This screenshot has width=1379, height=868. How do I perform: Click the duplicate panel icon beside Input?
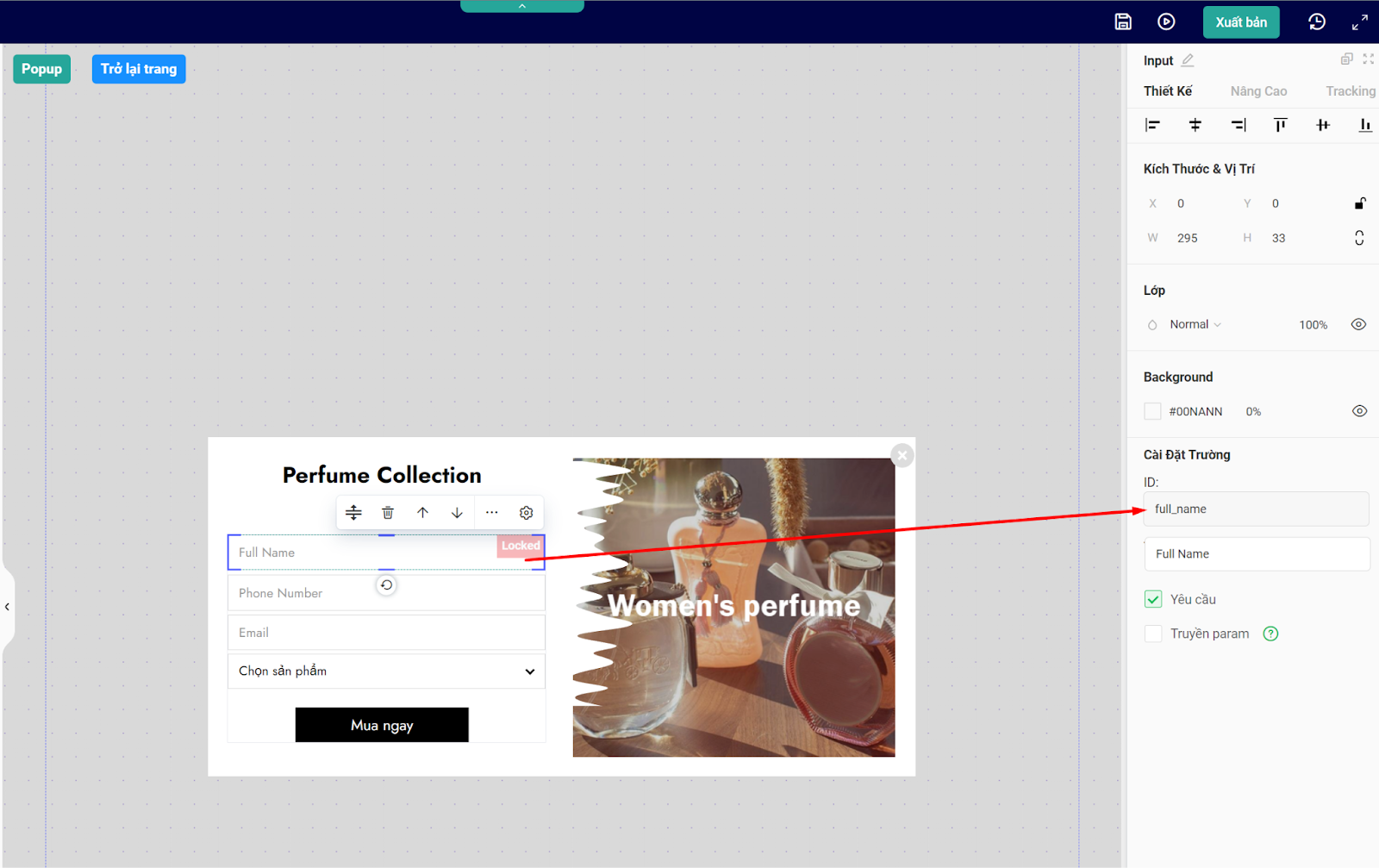(x=1346, y=59)
